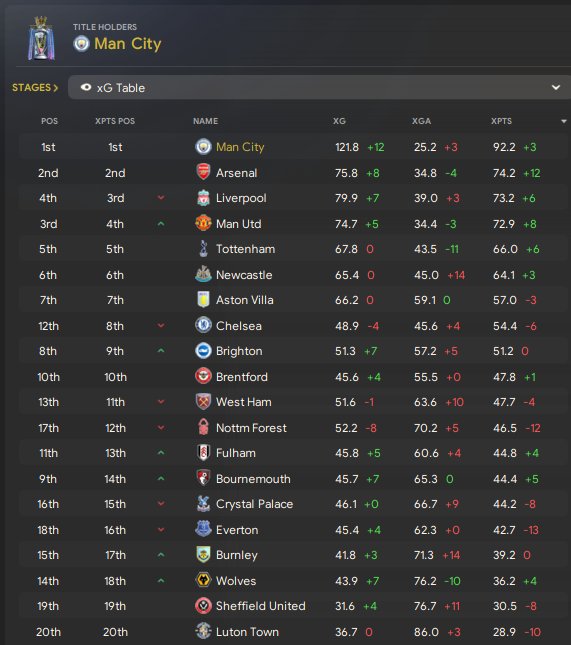The height and width of the screenshot is (645, 571).
Task: Click the Wolves club badge
Action: tap(203, 580)
